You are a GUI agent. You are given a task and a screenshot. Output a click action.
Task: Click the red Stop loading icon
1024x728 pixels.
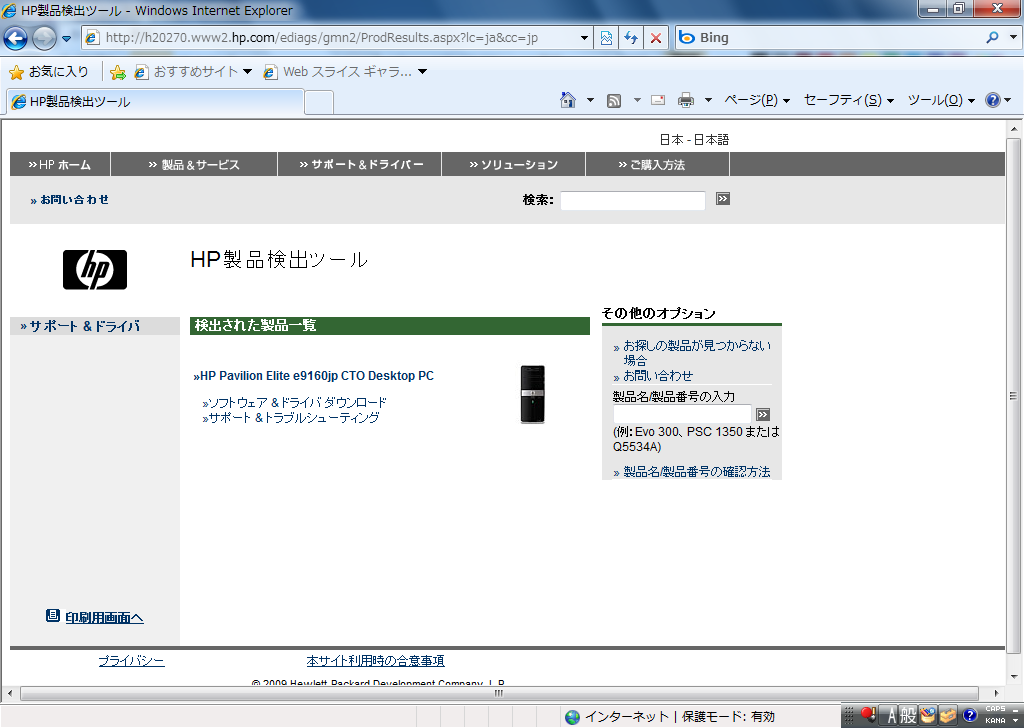(656, 38)
